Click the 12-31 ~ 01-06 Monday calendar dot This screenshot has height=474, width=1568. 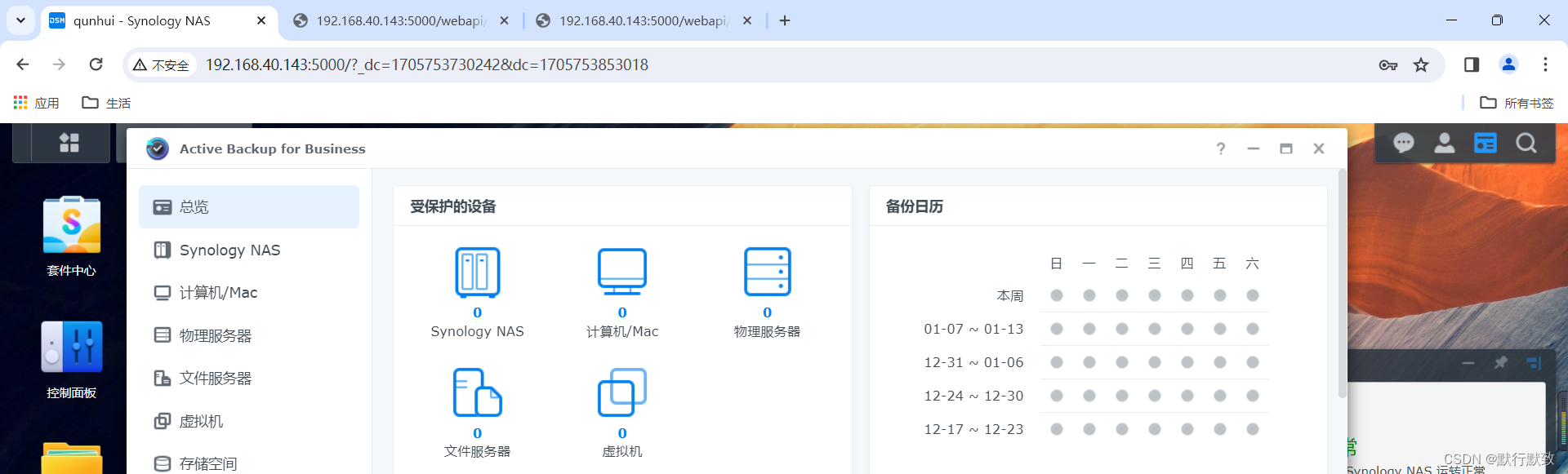tap(1089, 362)
